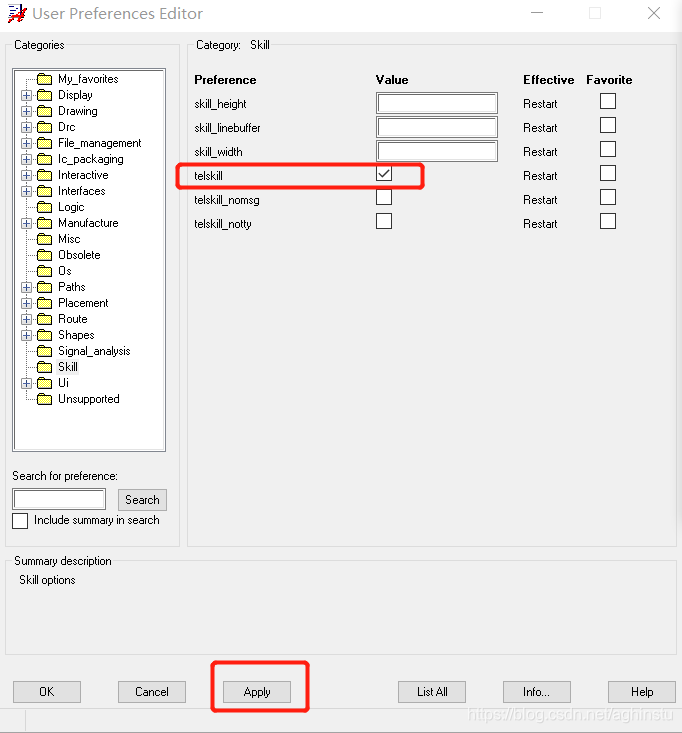Click the Skill folder icon
Screen dimensions: 682x733
(44, 367)
